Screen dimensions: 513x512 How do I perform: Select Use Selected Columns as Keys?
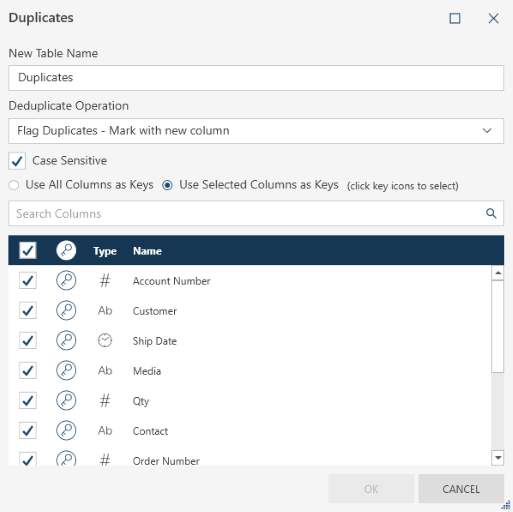(167, 185)
